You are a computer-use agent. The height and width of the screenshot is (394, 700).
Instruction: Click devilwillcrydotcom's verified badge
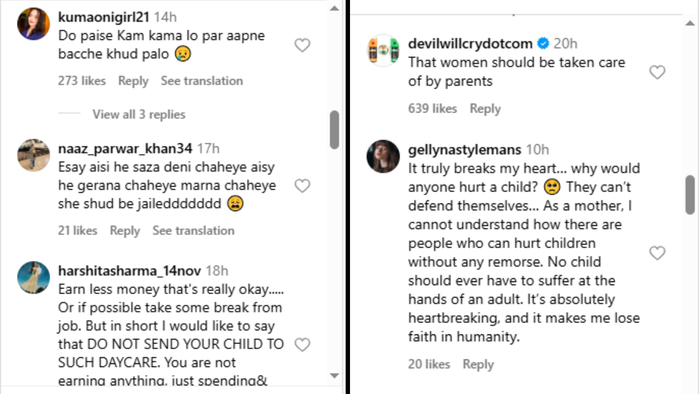543,43
